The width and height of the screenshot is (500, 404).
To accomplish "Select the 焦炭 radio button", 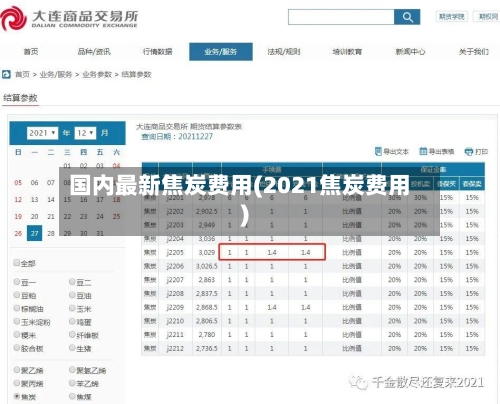I will (x=17, y=396).
